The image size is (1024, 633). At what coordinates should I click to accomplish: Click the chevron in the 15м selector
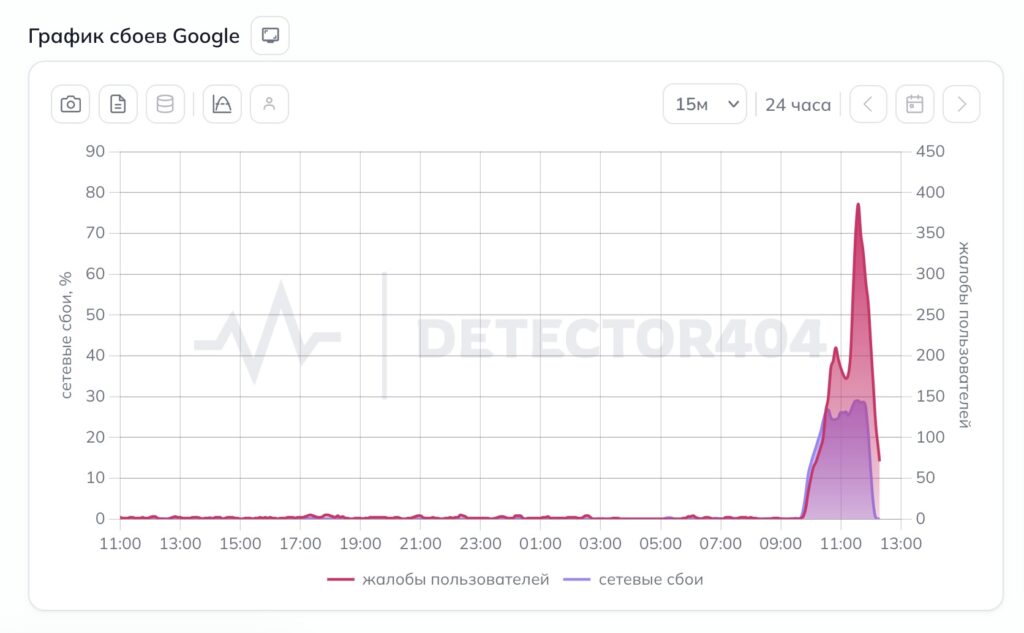733,104
